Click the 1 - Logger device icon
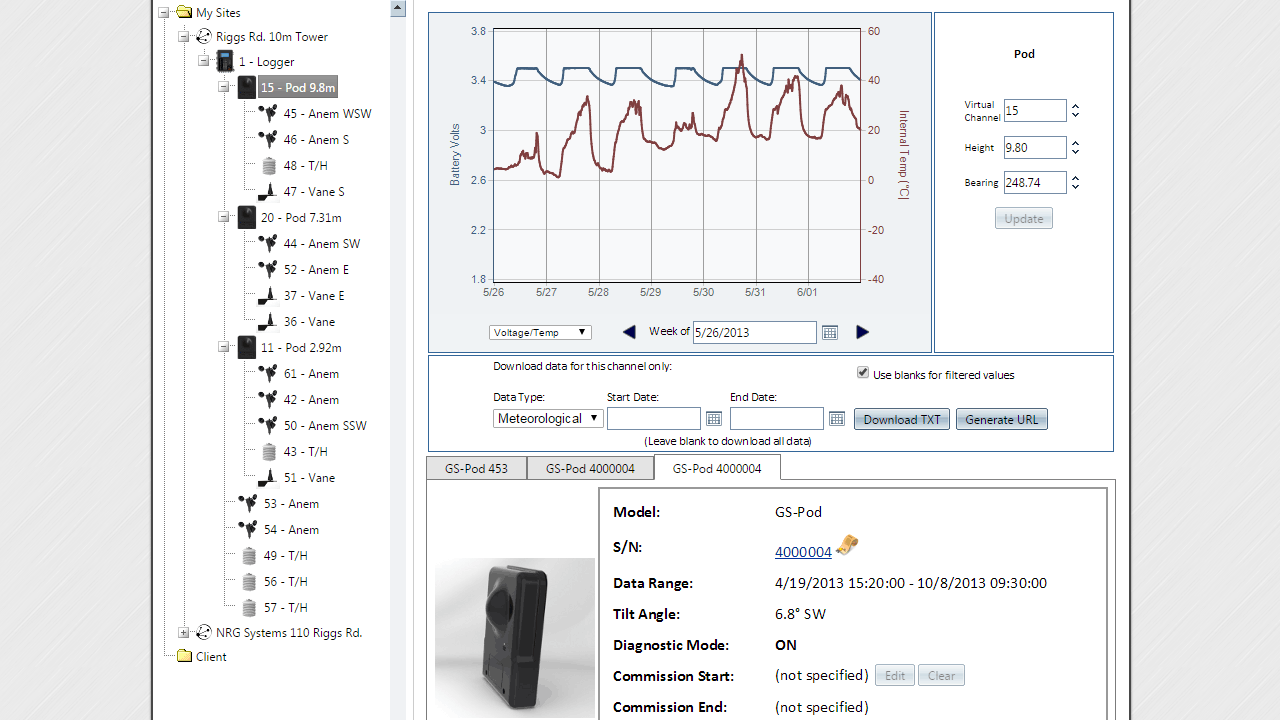The height and width of the screenshot is (720, 1280). pos(225,62)
